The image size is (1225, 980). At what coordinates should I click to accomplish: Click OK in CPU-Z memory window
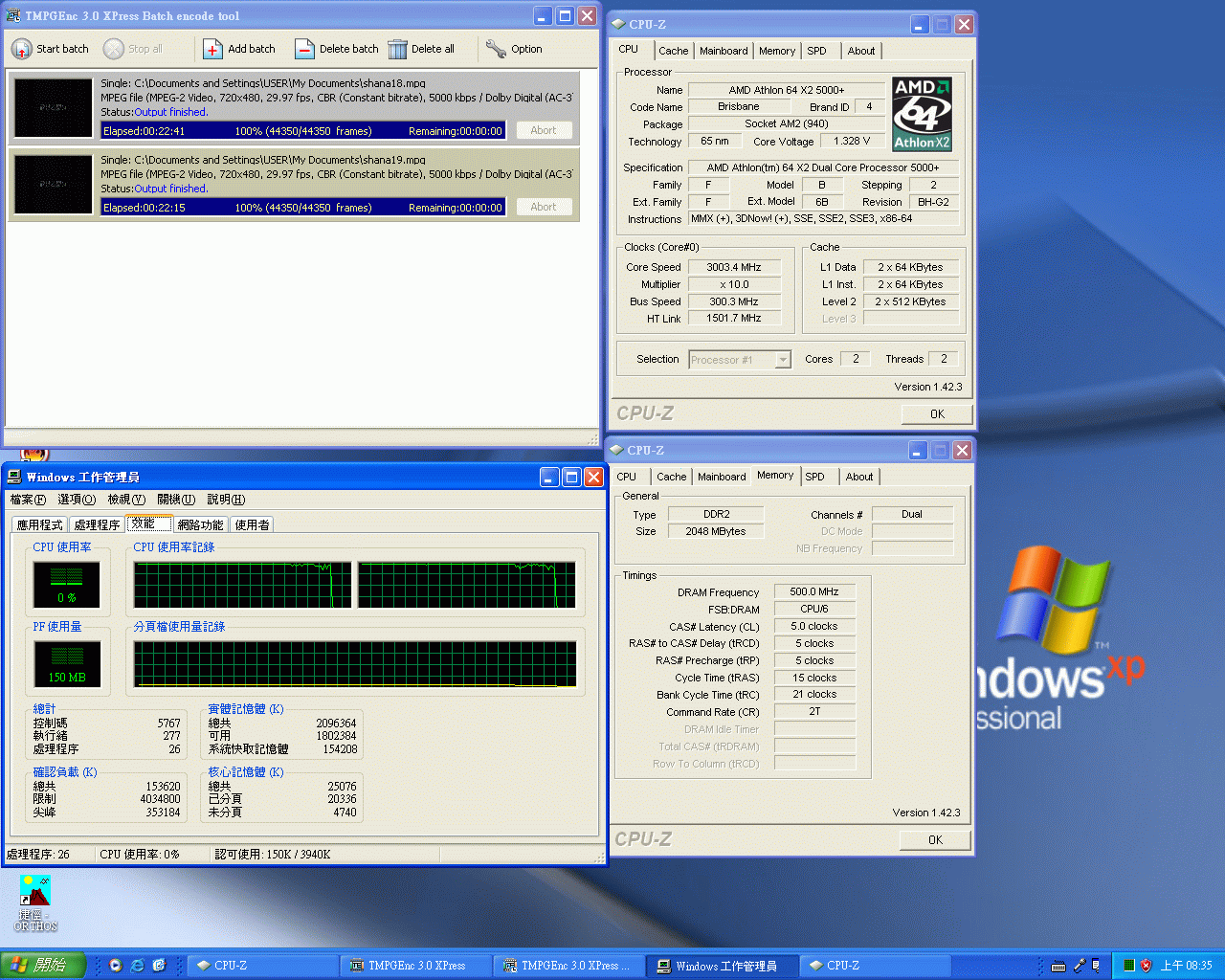[935, 840]
